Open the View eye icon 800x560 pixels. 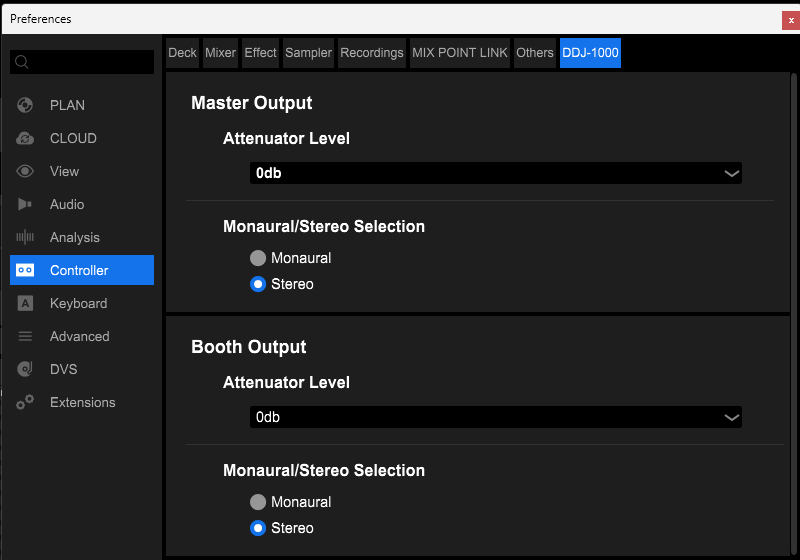pos(25,171)
